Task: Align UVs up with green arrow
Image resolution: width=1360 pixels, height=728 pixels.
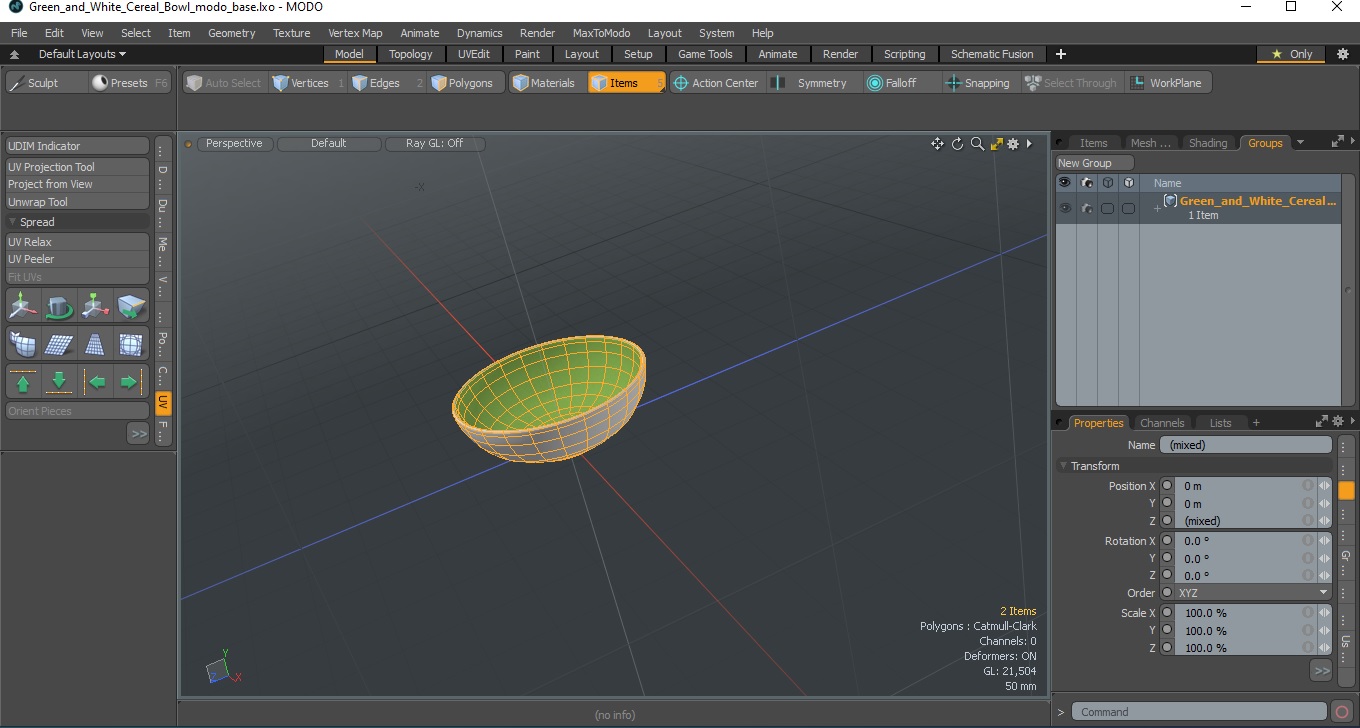Action: 23,382
